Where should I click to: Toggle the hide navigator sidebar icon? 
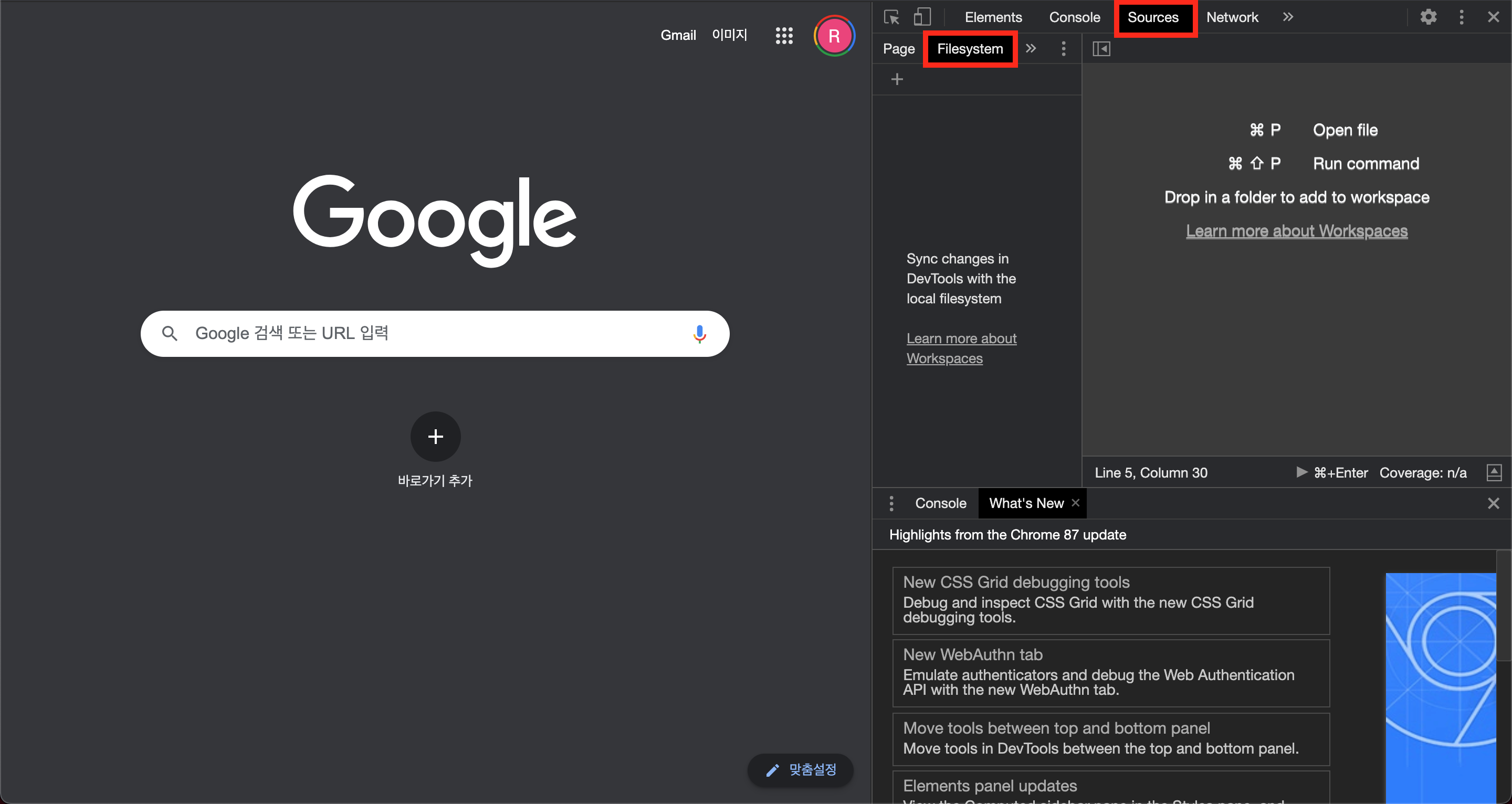click(x=1101, y=49)
